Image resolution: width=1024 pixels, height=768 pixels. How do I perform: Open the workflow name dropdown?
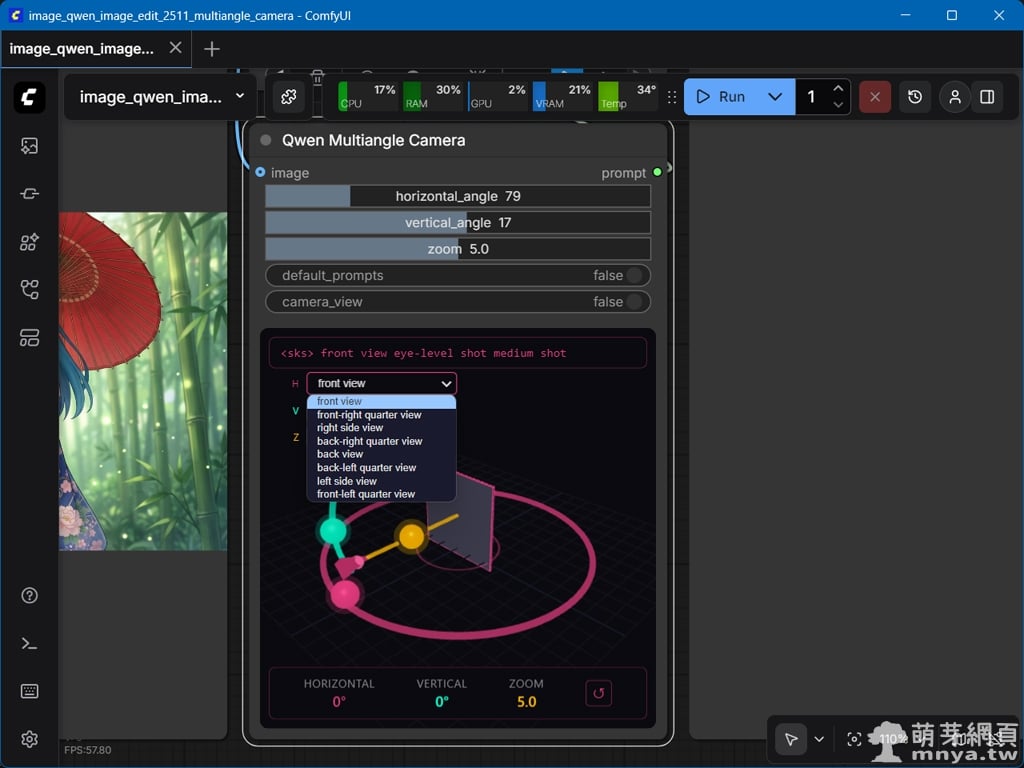[x=239, y=97]
